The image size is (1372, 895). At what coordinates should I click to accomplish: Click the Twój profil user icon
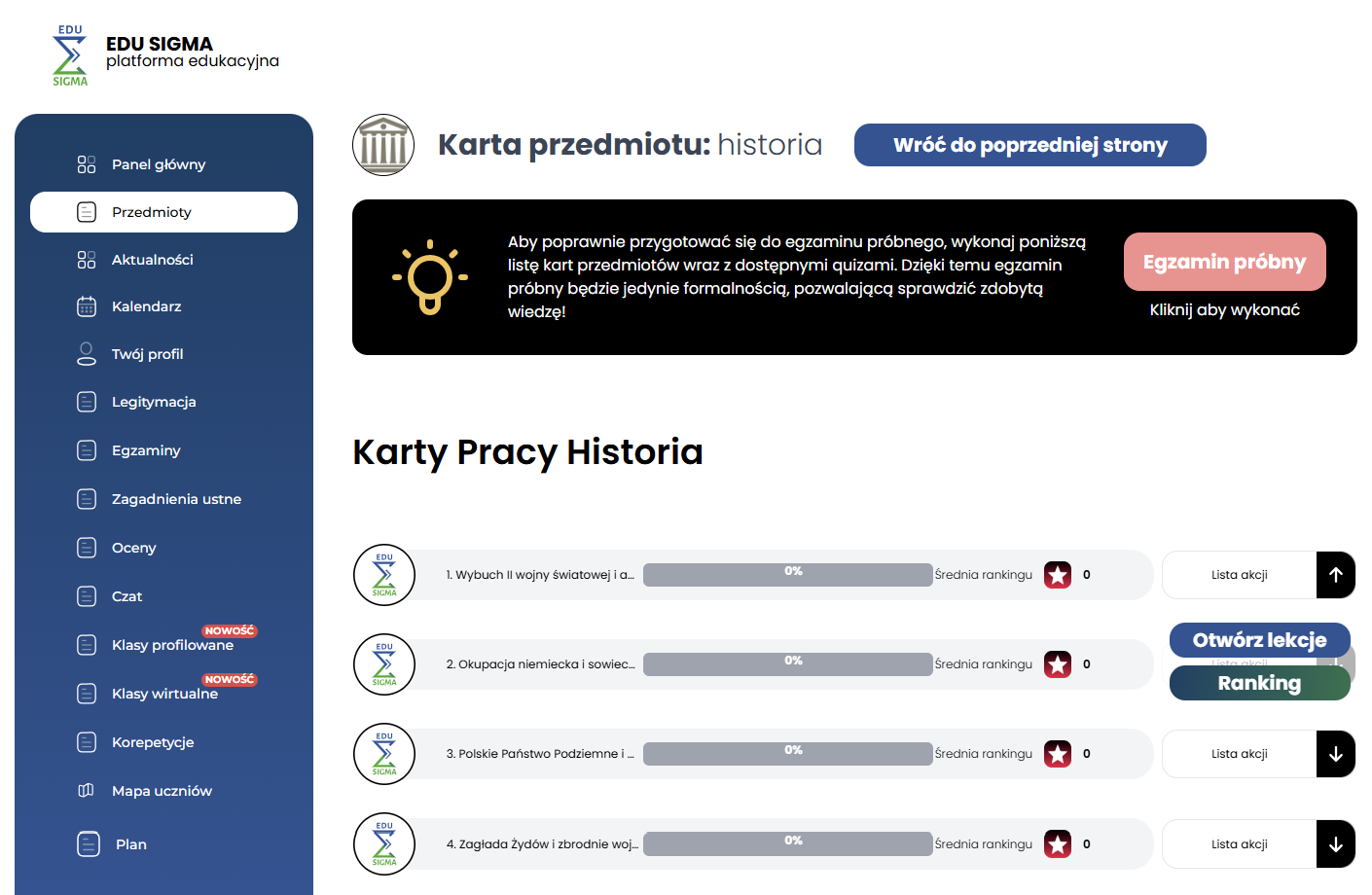[x=87, y=354]
